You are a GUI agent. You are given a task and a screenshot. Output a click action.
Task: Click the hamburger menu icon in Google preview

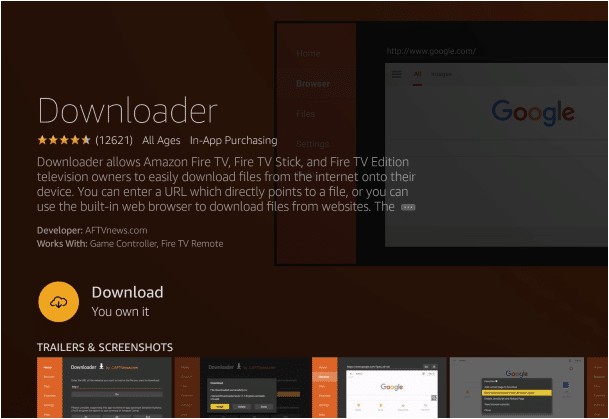pyautogui.click(x=396, y=74)
